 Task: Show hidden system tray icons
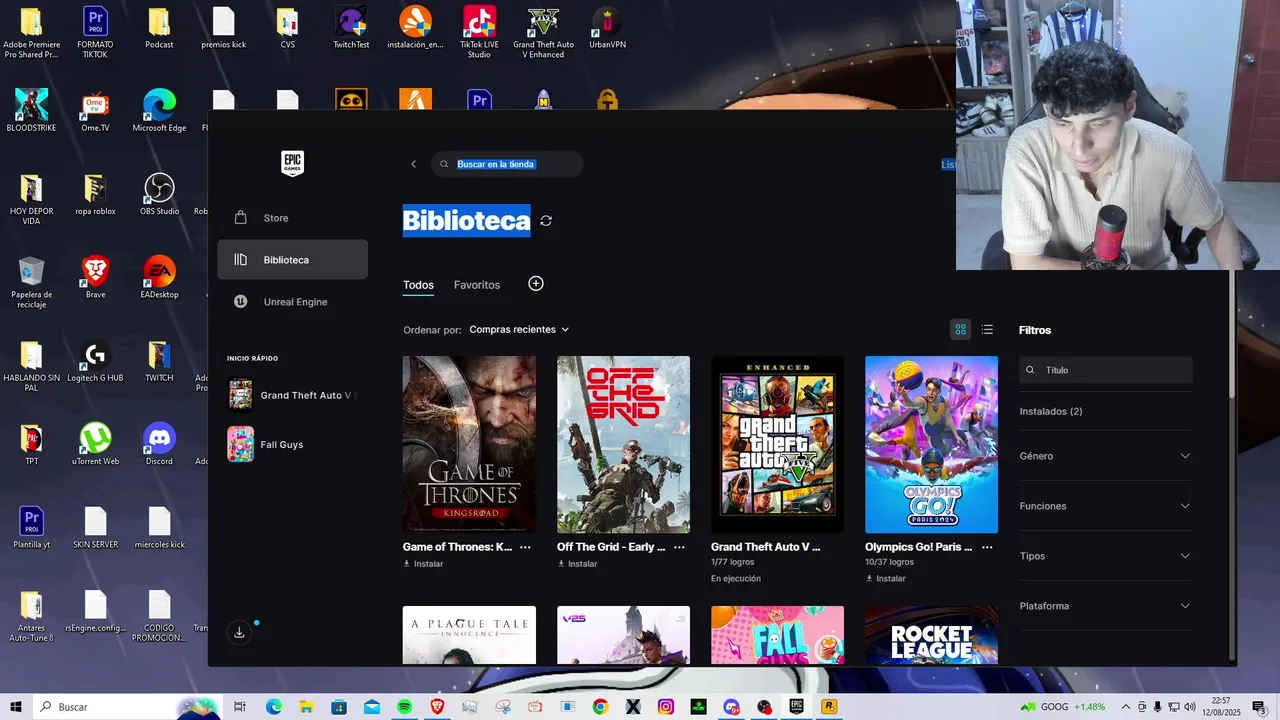click(1126, 707)
